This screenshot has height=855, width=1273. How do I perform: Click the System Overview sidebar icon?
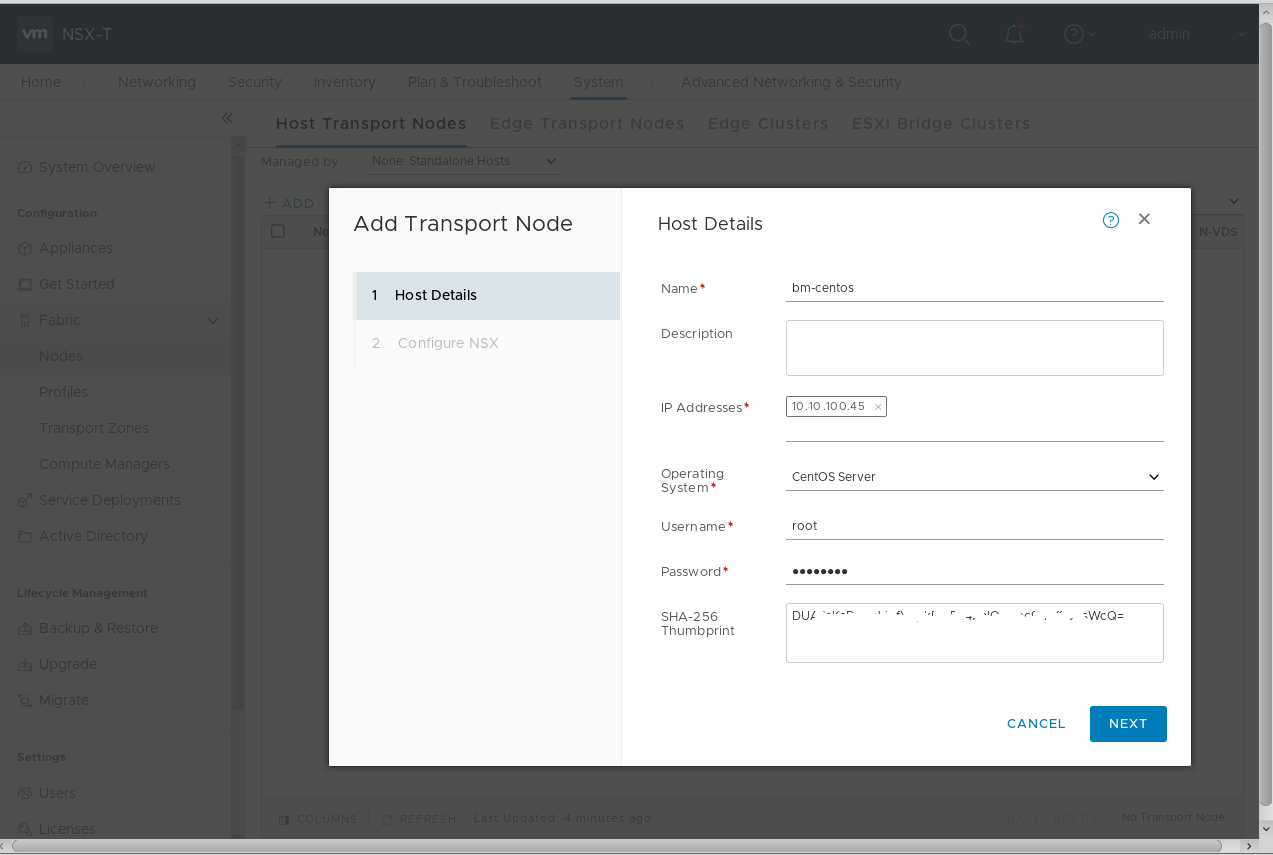click(x=25, y=167)
